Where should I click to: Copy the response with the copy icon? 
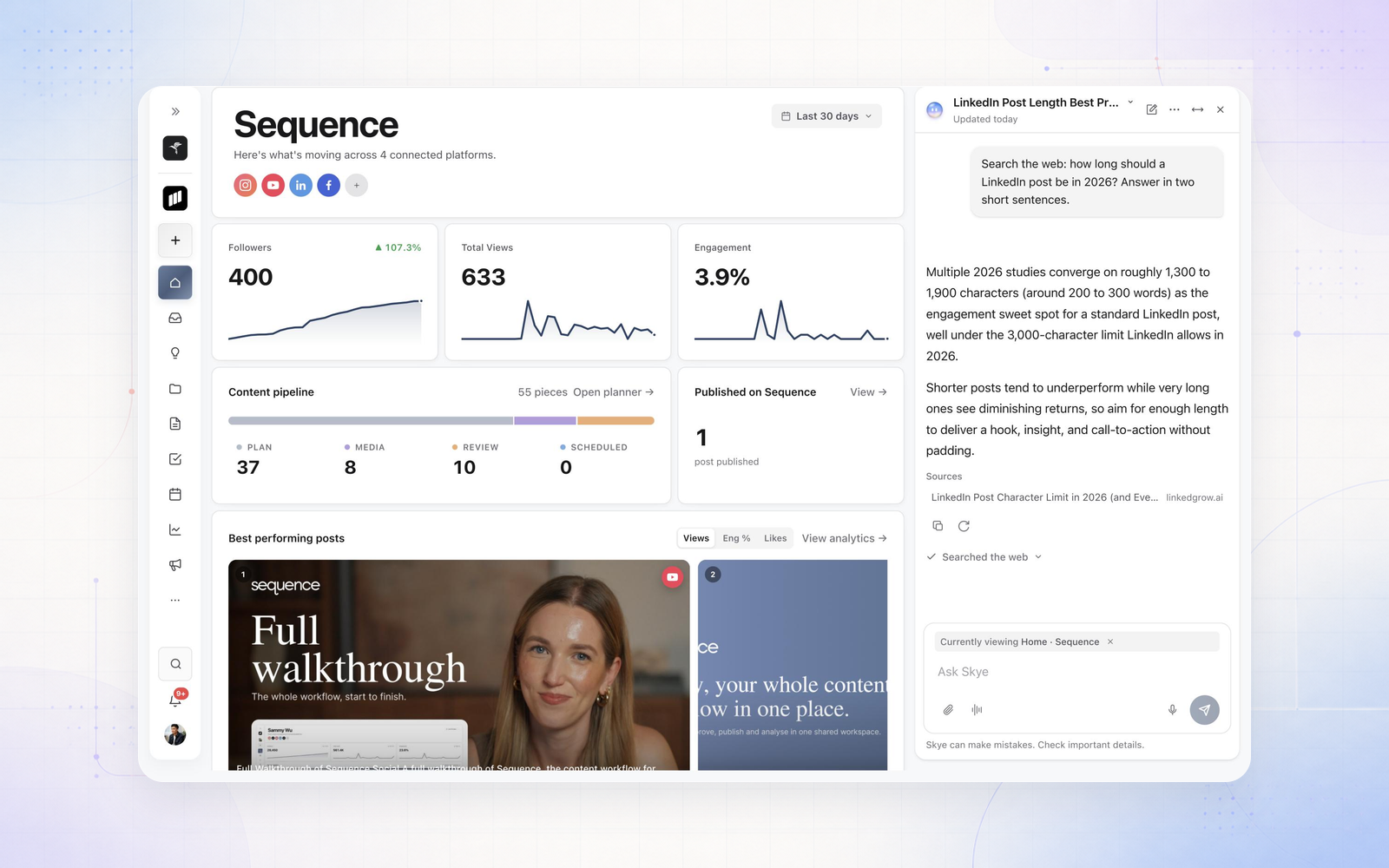click(x=938, y=526)
